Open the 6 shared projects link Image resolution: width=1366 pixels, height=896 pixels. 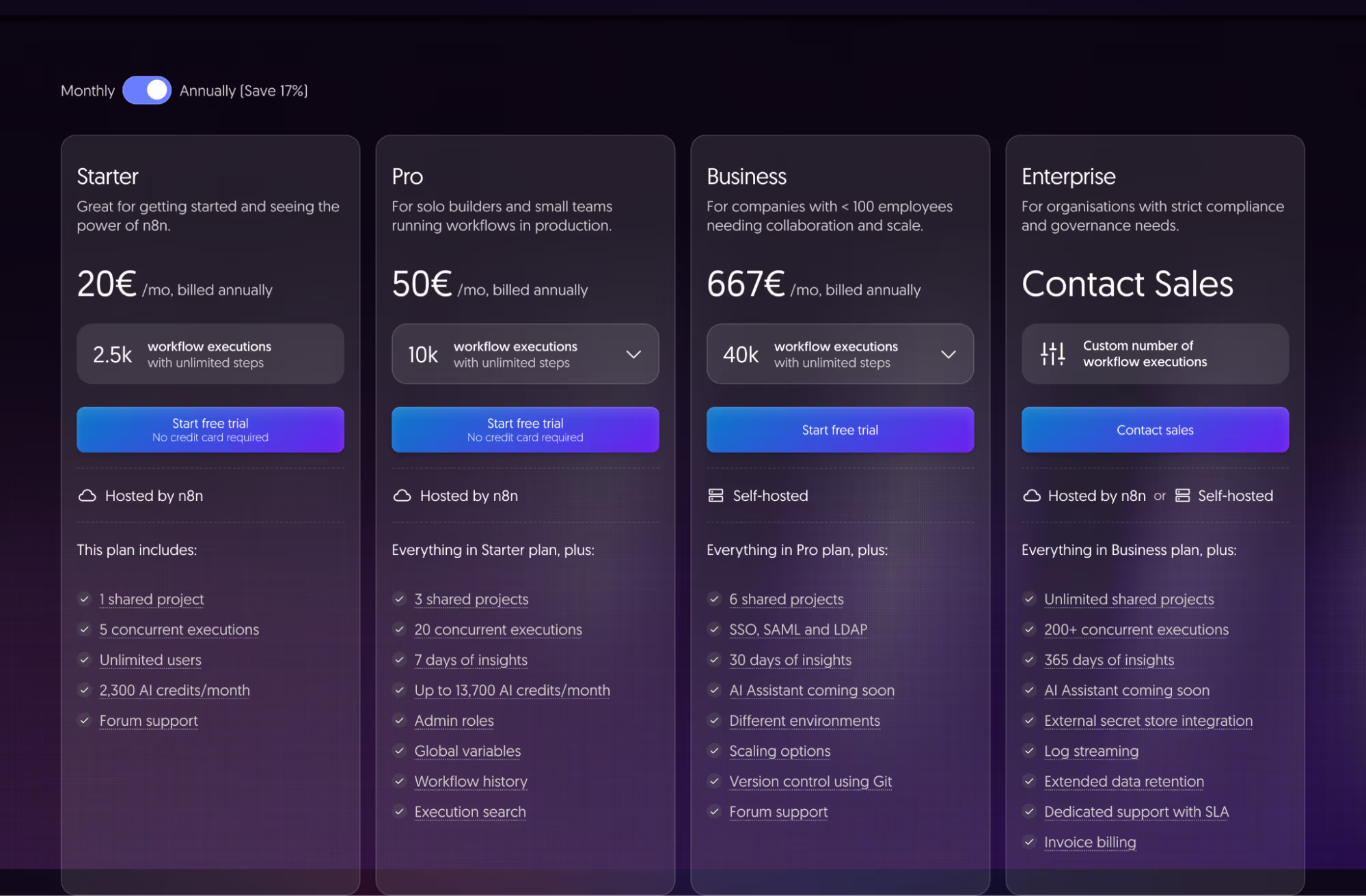pyautogui.click(x=787, y=599)
